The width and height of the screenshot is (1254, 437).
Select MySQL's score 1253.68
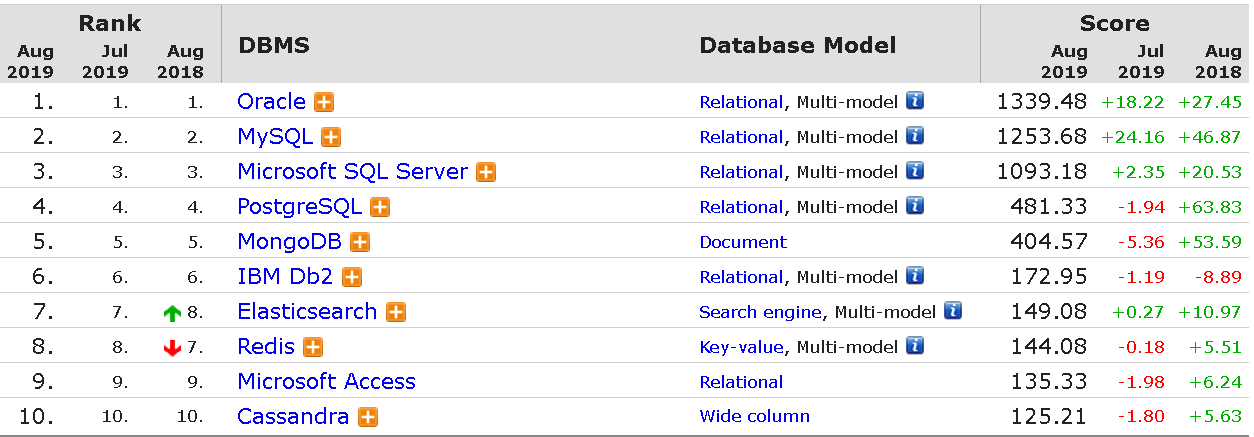point(1041,137)
